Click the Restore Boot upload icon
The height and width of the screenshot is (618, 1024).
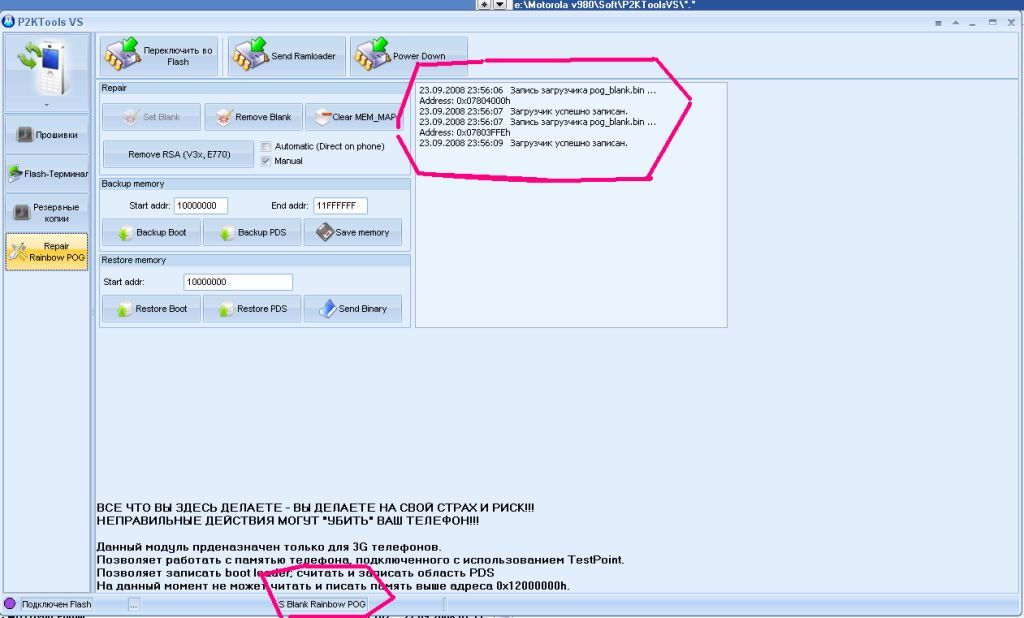(124, 309)
